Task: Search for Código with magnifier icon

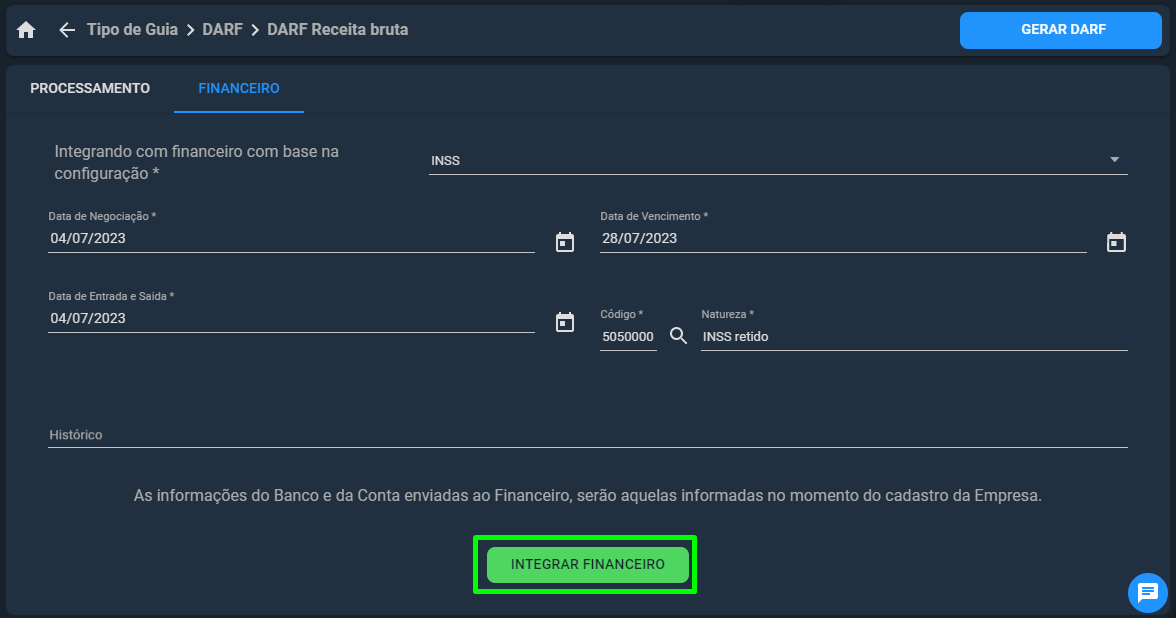Action: [x=678, y=336]
